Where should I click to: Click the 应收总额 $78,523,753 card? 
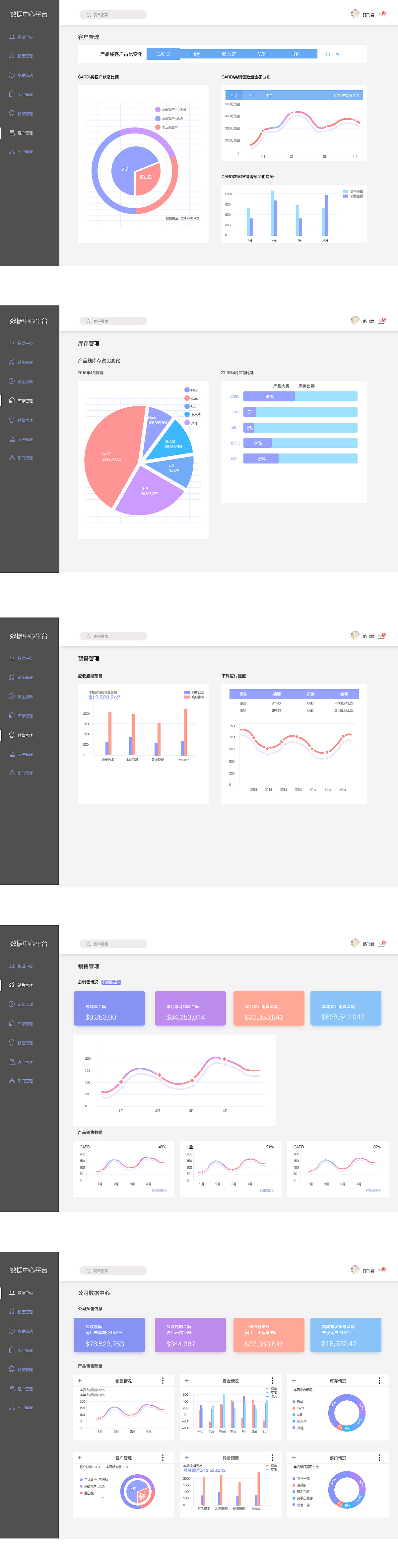[109, 1335]
